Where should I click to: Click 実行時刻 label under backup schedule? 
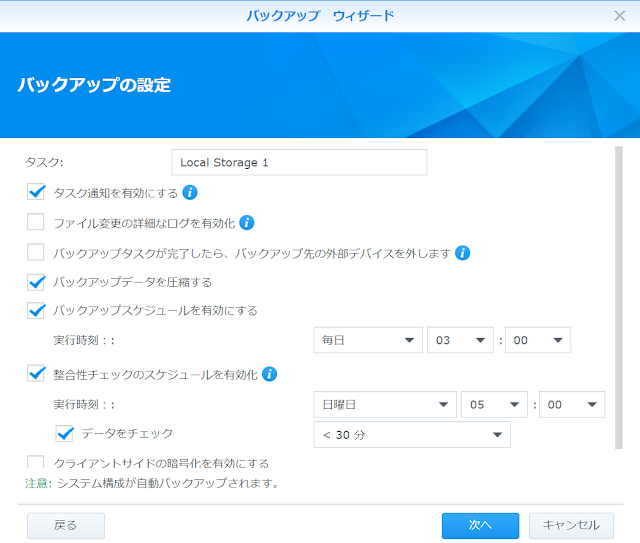tap(84, 340)
